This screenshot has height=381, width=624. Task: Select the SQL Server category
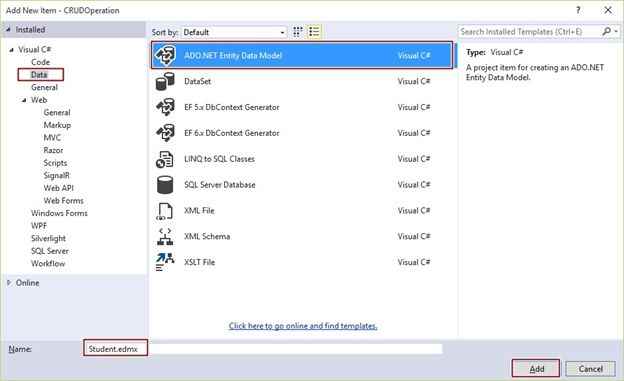click(50, 251)
